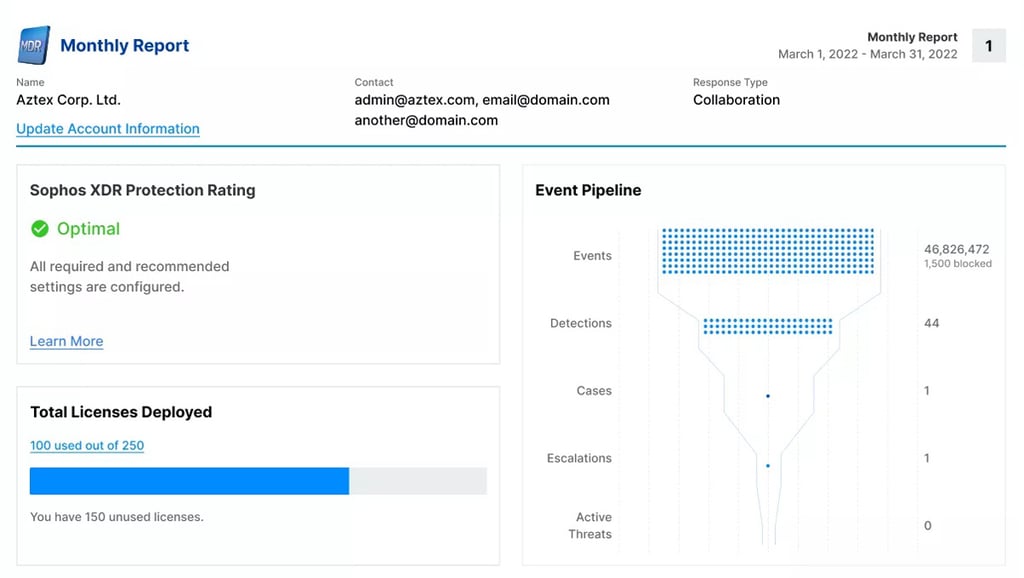Click the 100 used out of 250 link
The width and height of the screenshot is (1024, 578).
[87, 446]
